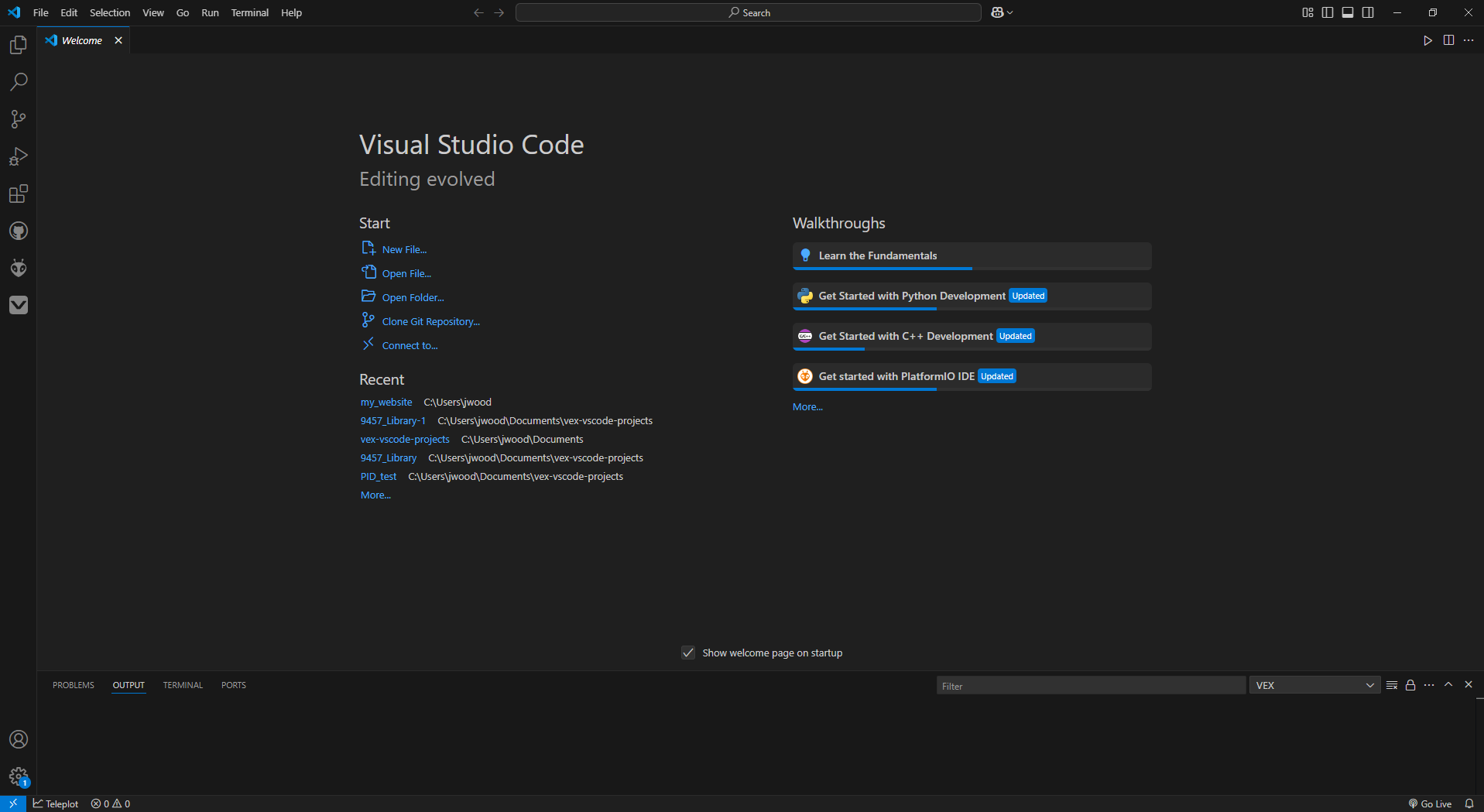Image resolution: width=1484 pixels, height=812 pixels.
Task: Open the Go menu
Action: (x=183, y=12)
